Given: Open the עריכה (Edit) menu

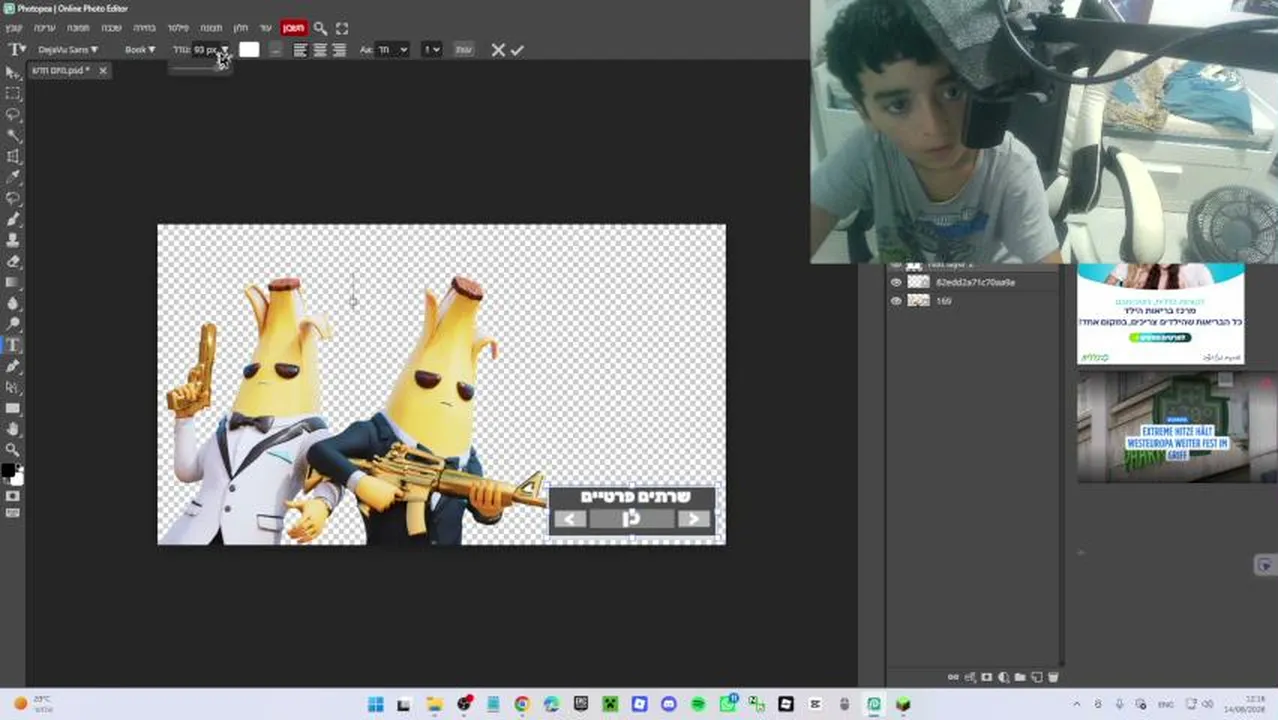Looking at the screenshot, I should [x=45, y=28].
